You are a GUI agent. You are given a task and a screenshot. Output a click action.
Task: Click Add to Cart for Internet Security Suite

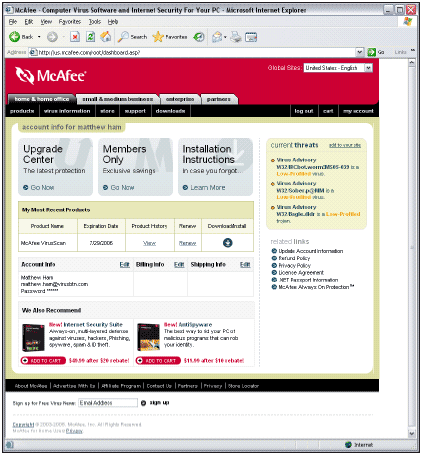43,360
